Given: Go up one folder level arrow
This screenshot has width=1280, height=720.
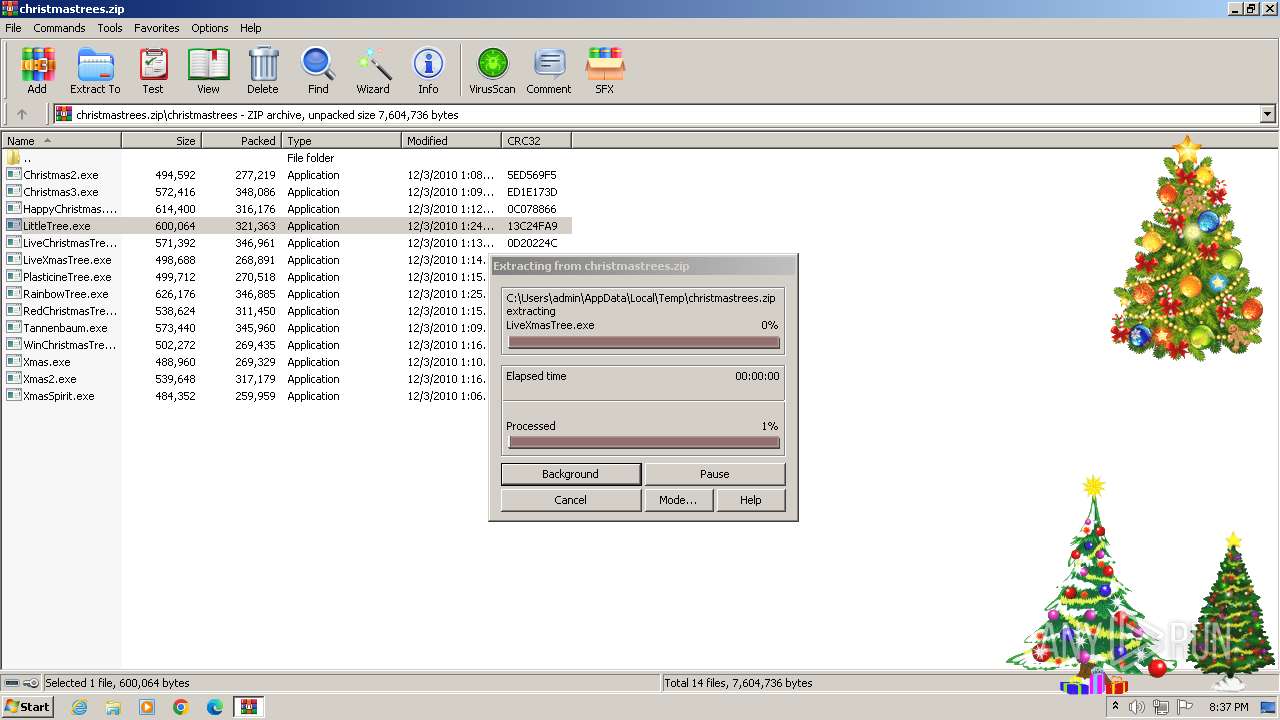Looking at the screenshot, I should tap(22, 114).
